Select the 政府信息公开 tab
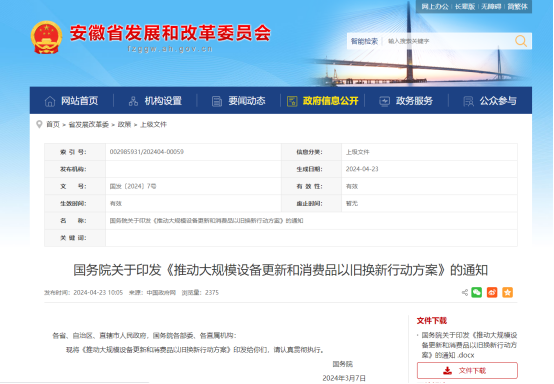The height and width of the screenshot is (384, 554). click(x=322, y=101)
